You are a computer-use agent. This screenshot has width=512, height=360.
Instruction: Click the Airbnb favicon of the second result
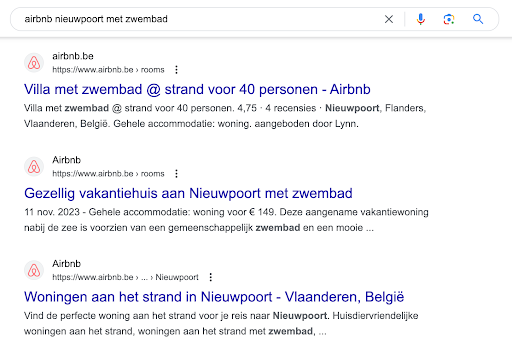34,167
